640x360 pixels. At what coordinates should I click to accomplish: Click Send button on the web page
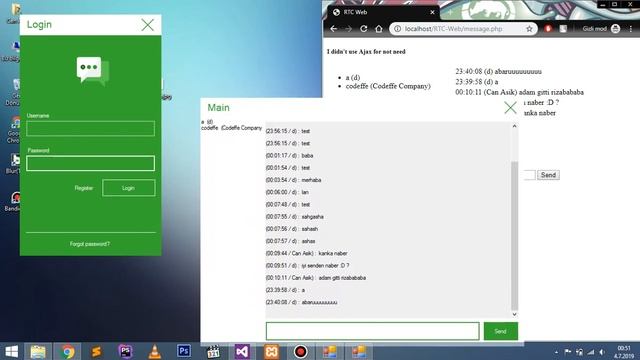(548, 175)
